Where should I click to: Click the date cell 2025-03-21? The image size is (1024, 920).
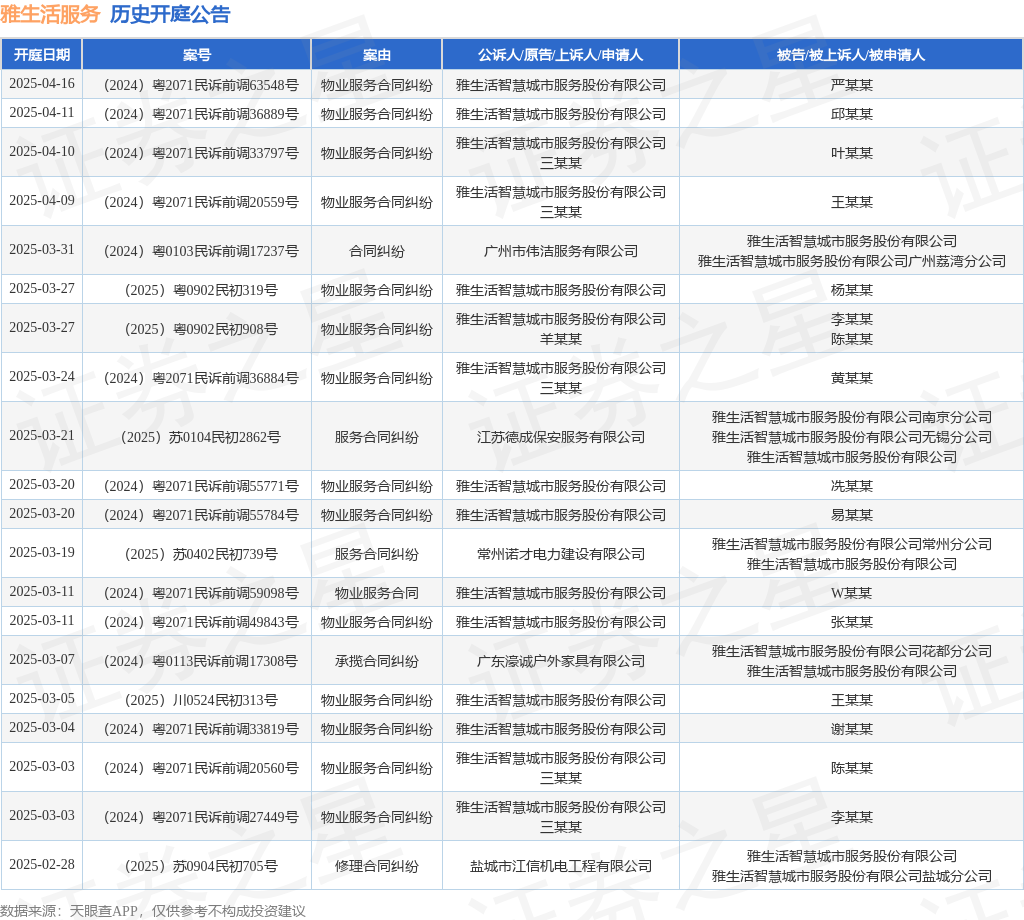[42, 436]
